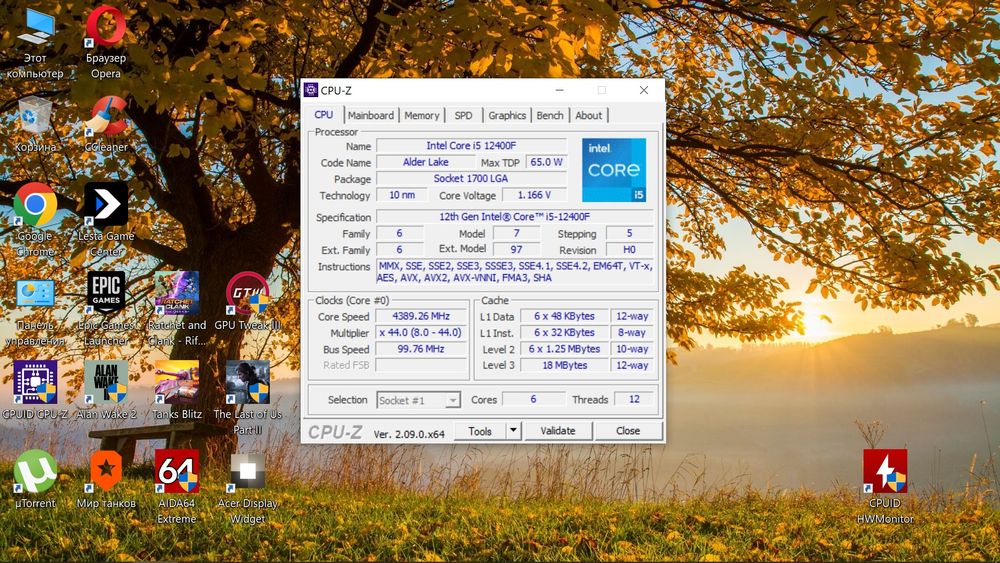Click the Level 2 10-way associativity cell

pos(632,349)
